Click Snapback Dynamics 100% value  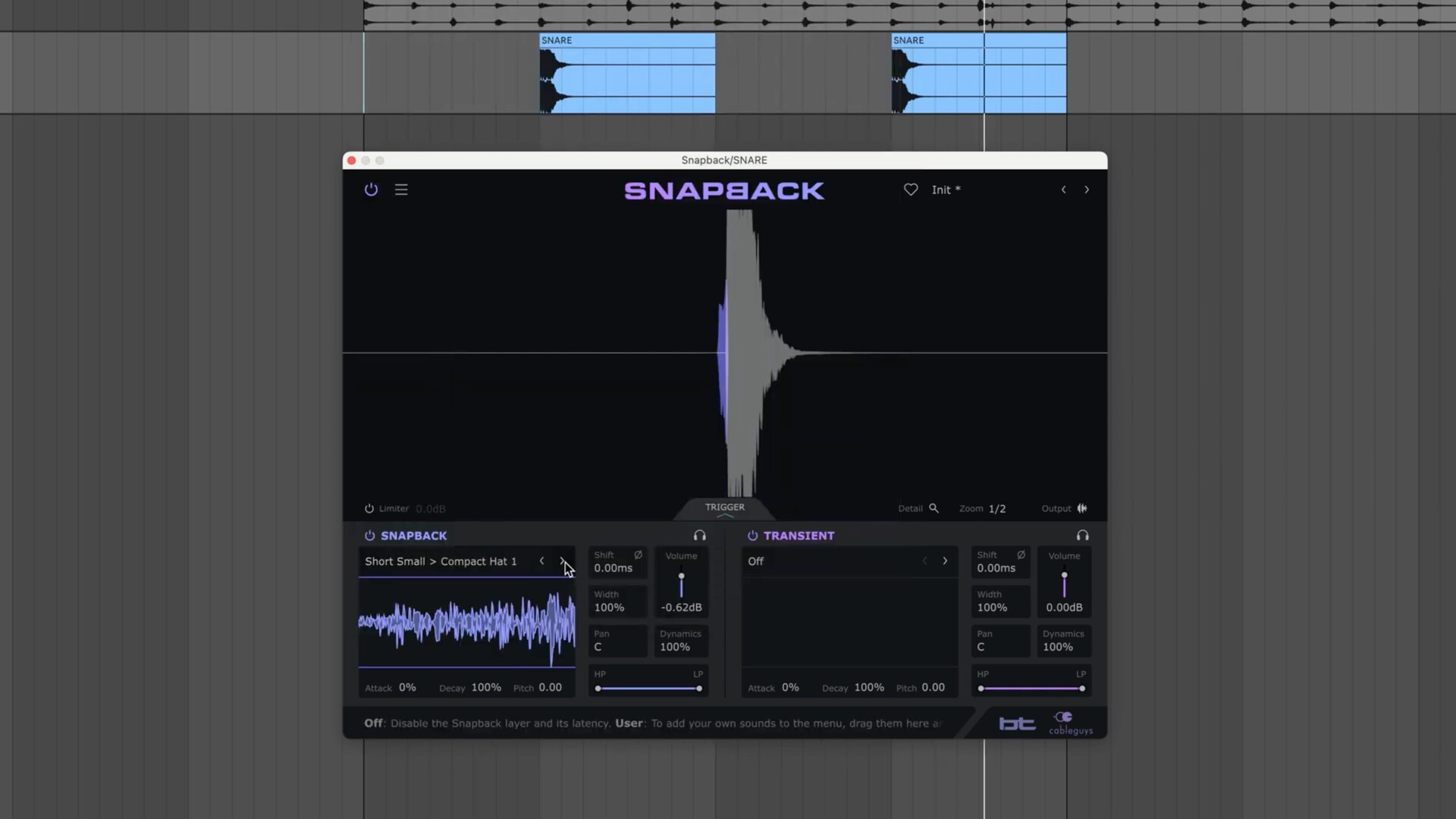pyautogui.click(x=675, y=647)
